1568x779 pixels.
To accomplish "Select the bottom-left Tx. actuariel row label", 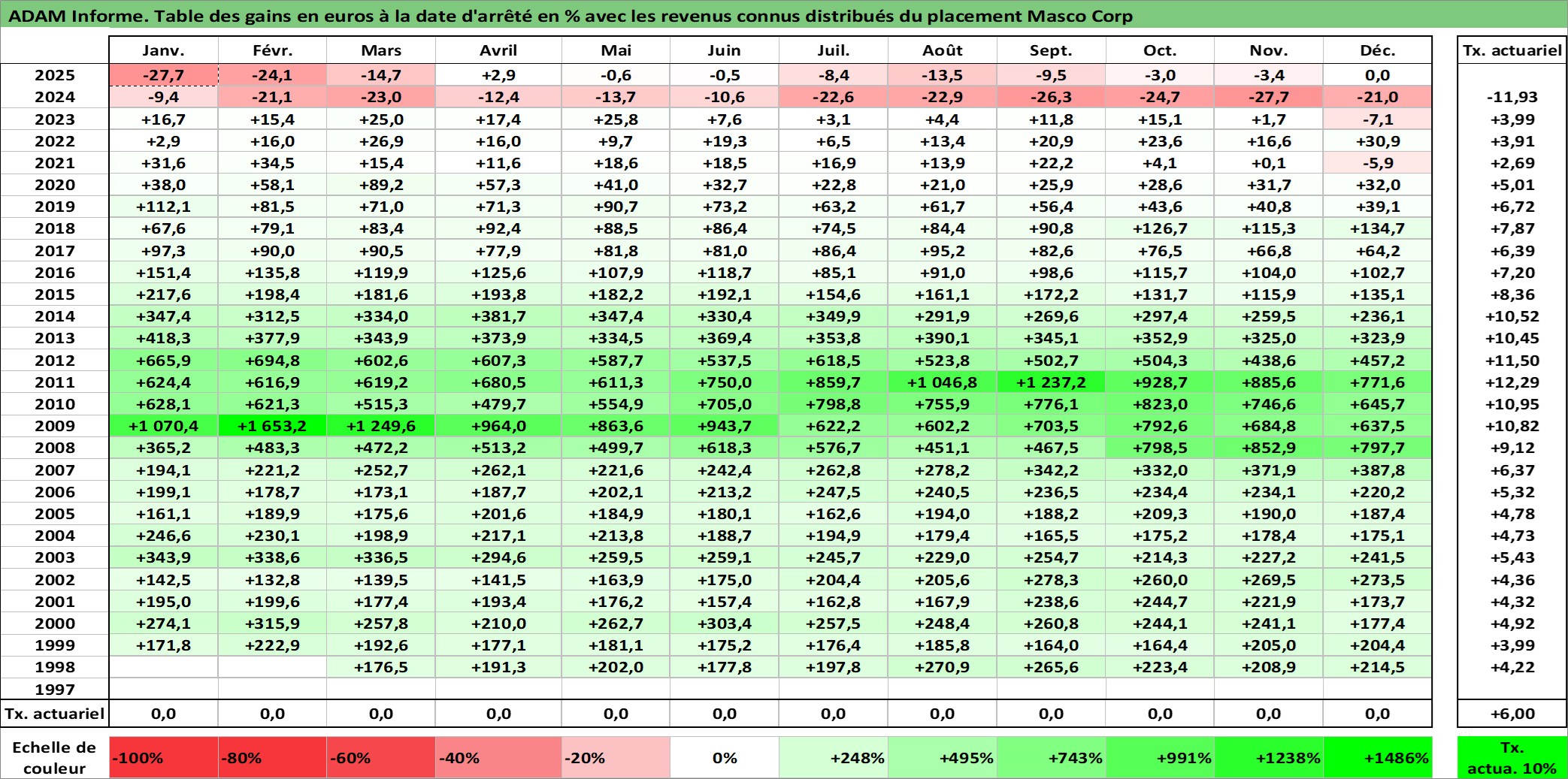I will click(55, 714).
